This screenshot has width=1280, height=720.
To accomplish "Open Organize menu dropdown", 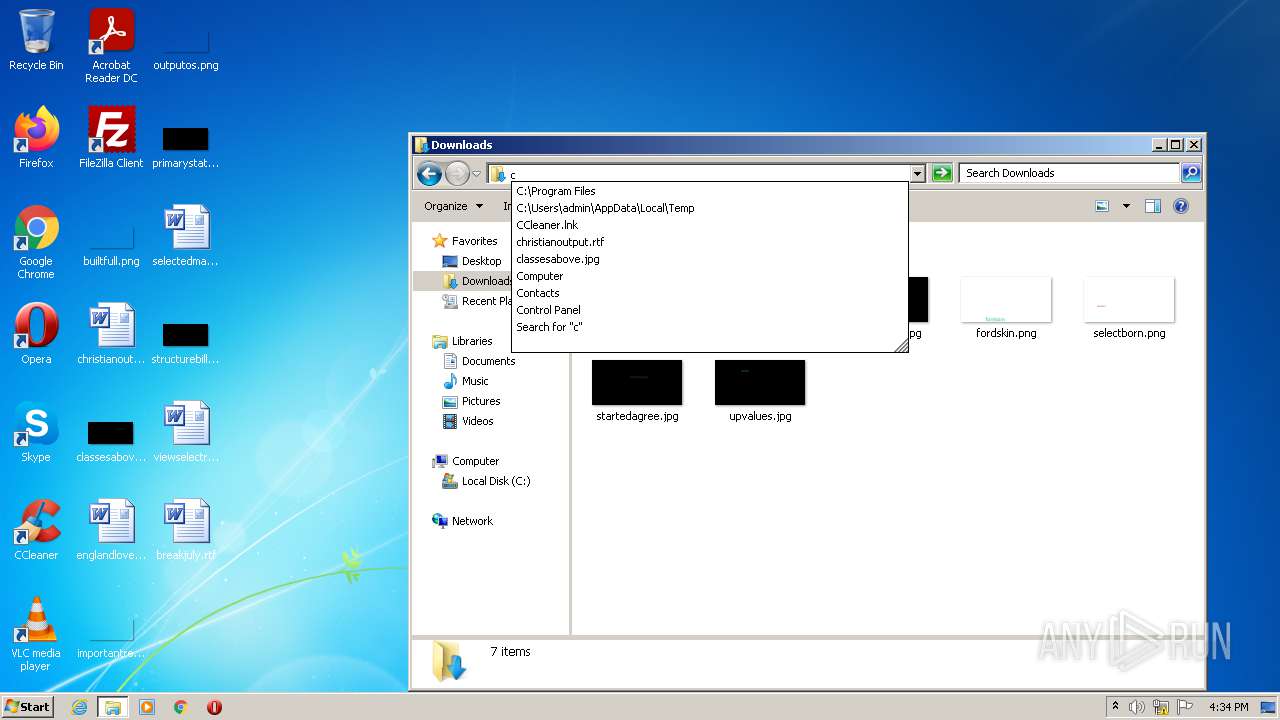I will (x=453, y=206).
